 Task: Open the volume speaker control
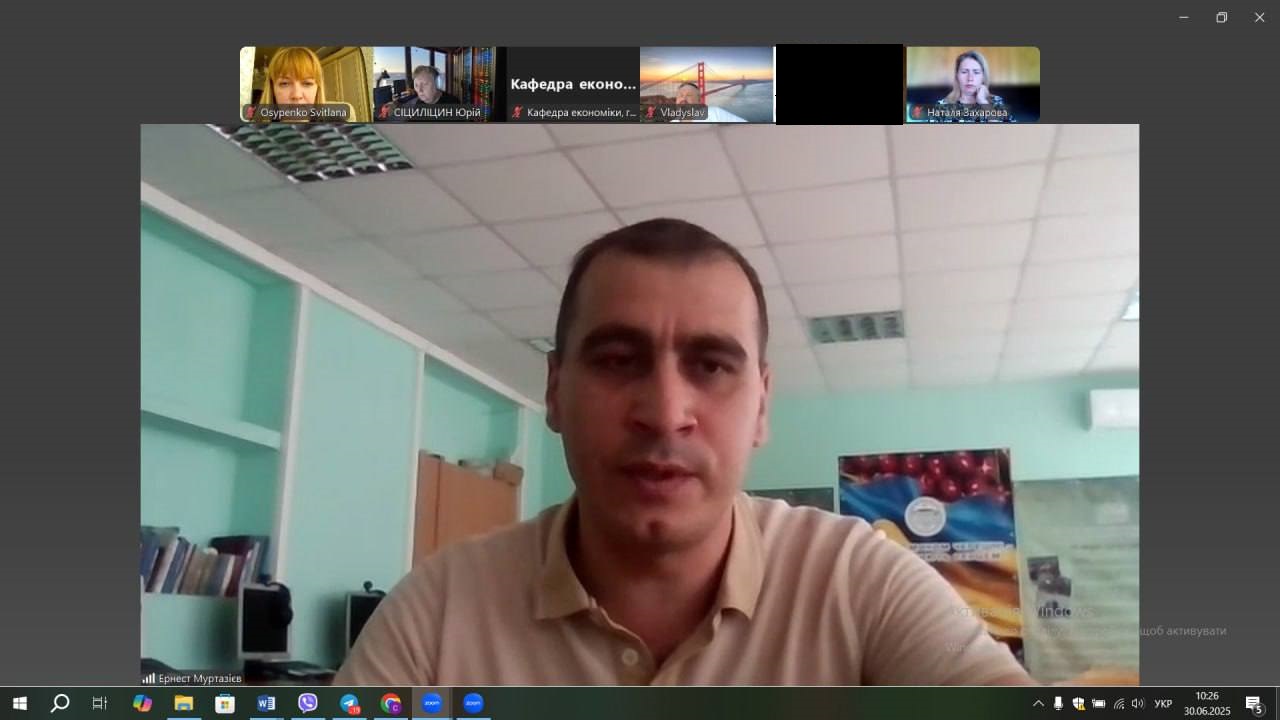(x=1138, y=703)
